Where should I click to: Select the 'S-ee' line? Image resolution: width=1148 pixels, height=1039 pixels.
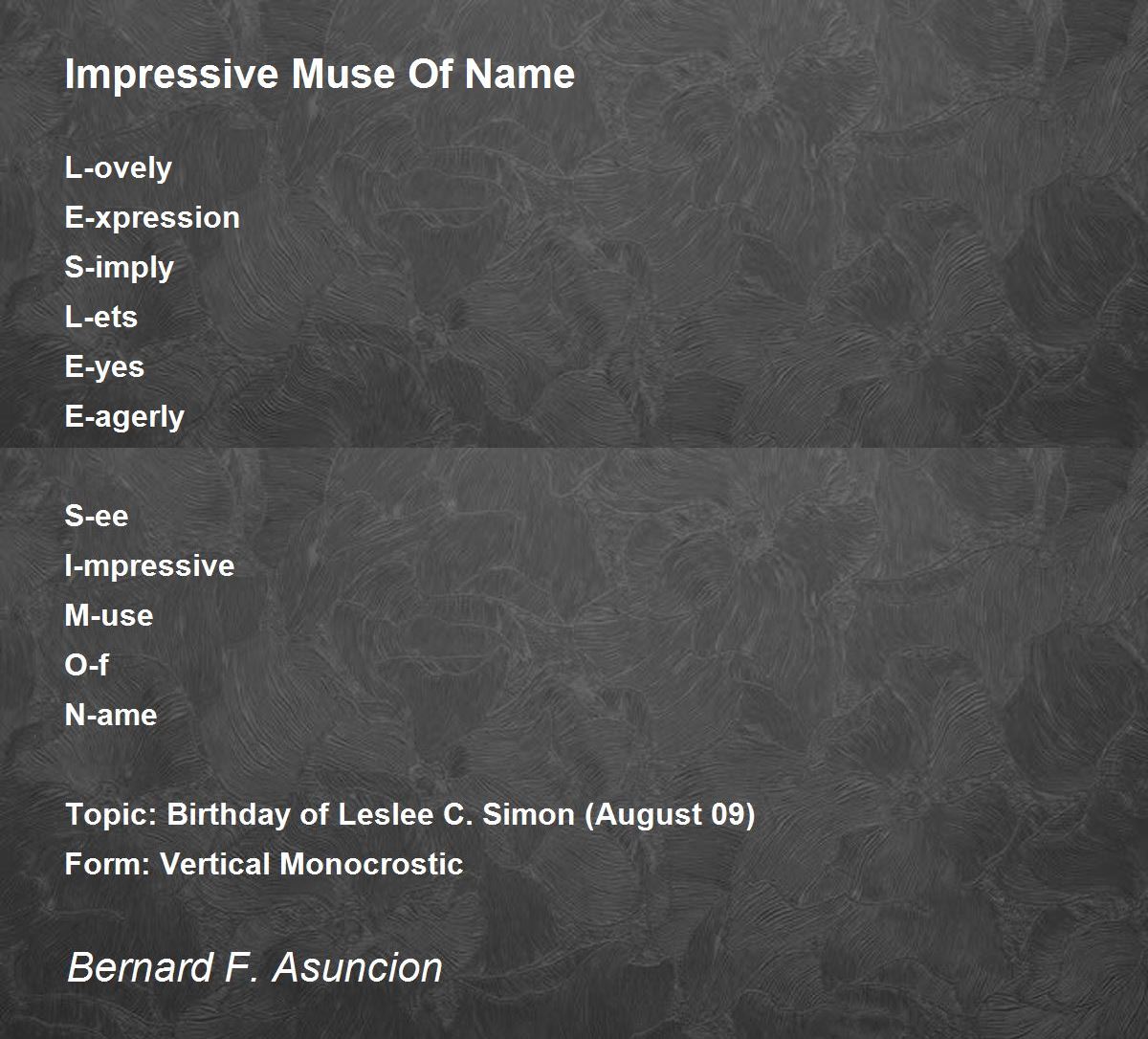[x=97, y=516]
